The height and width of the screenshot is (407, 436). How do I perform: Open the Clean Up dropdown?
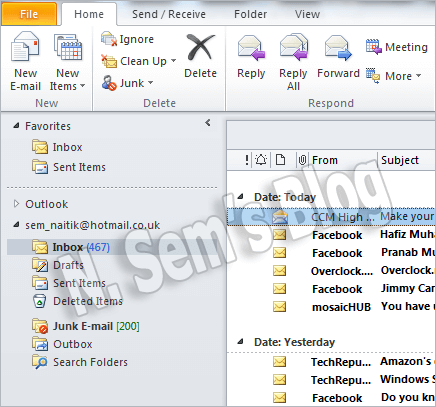pyautogui.click(x=138, y=61)
